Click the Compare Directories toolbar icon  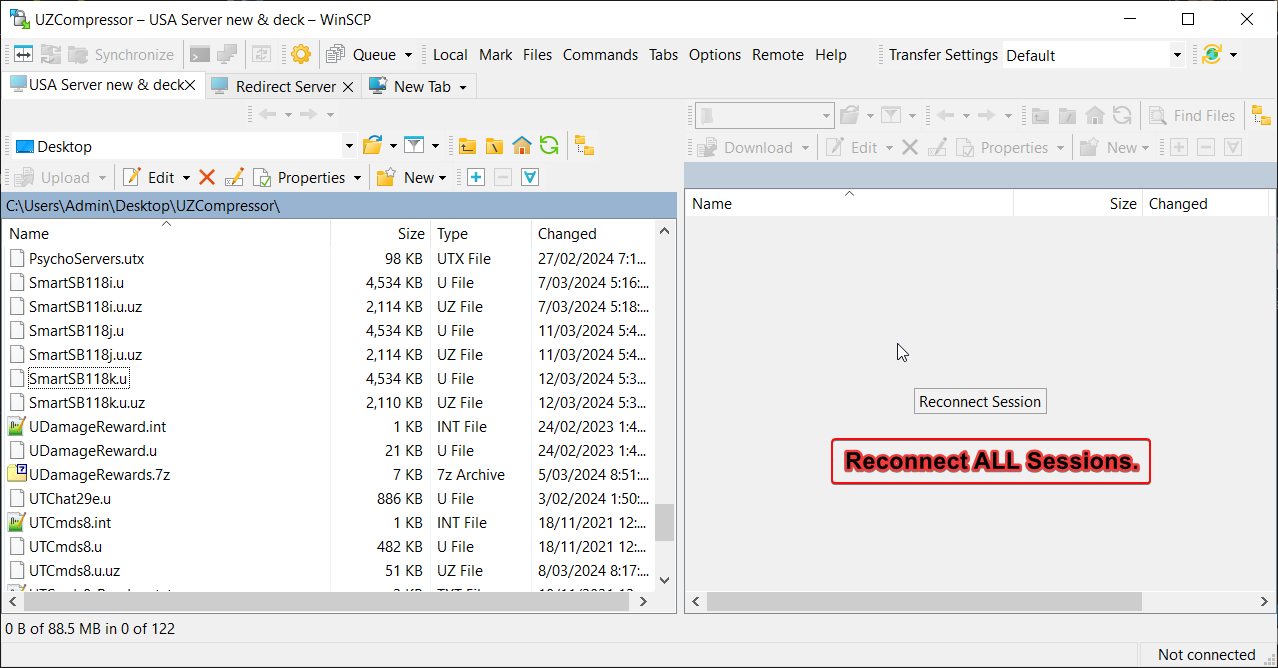tap(23, 55)
